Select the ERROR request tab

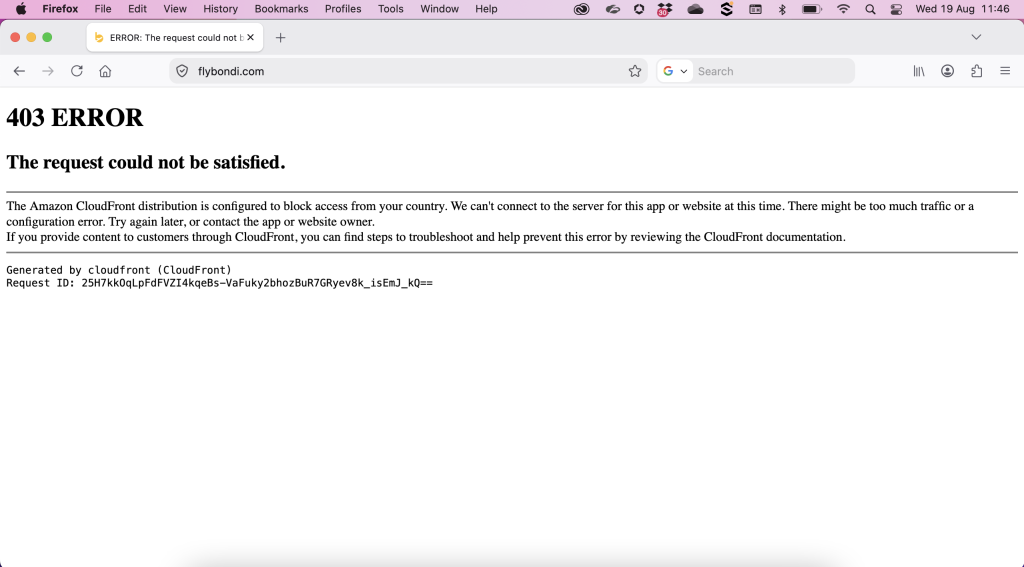coord(175,38)
